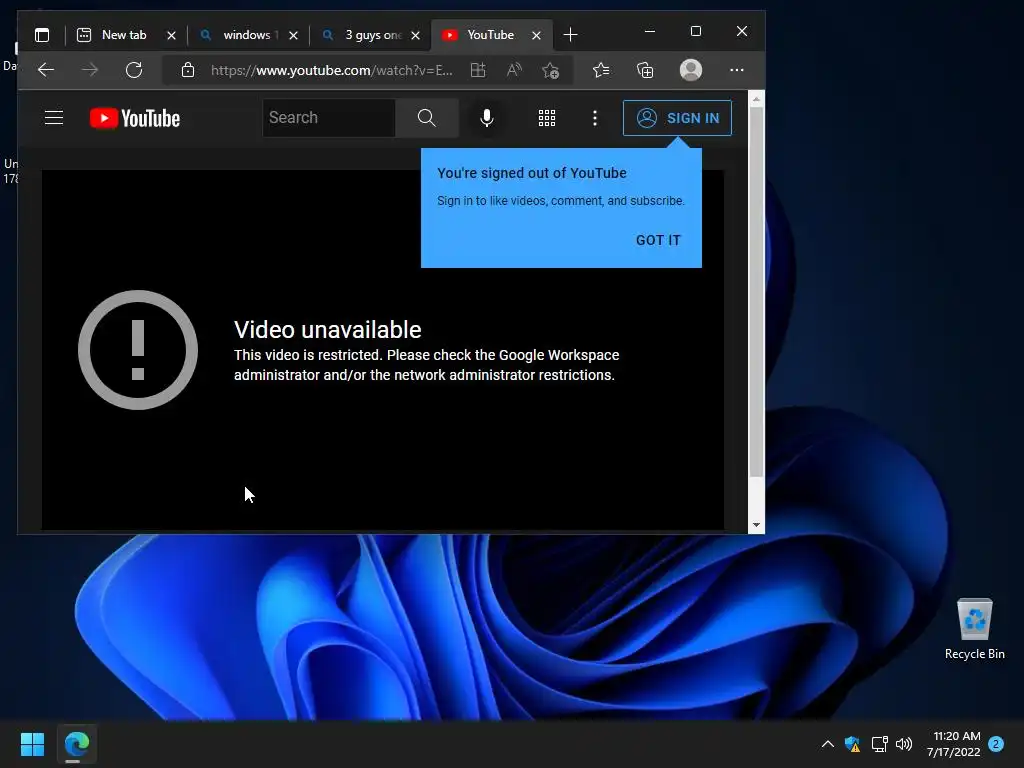Close the YouTube tab
This screenshot has height=768, width=1024.
pos(536,35)
